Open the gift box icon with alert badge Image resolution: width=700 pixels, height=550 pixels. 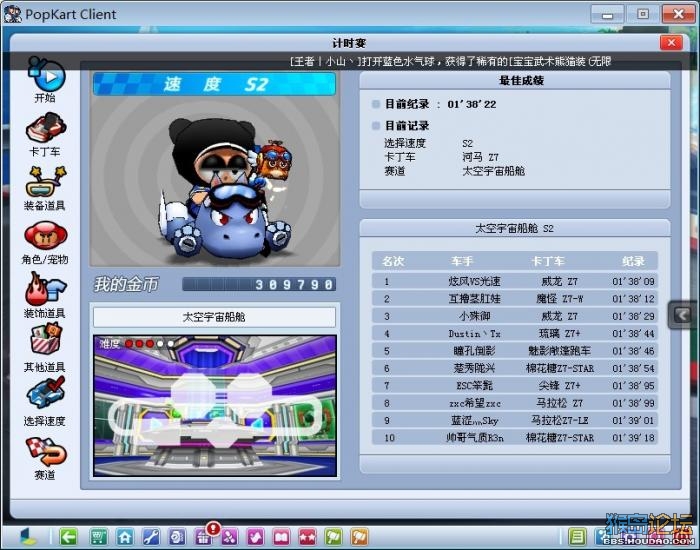pos(204,535)
